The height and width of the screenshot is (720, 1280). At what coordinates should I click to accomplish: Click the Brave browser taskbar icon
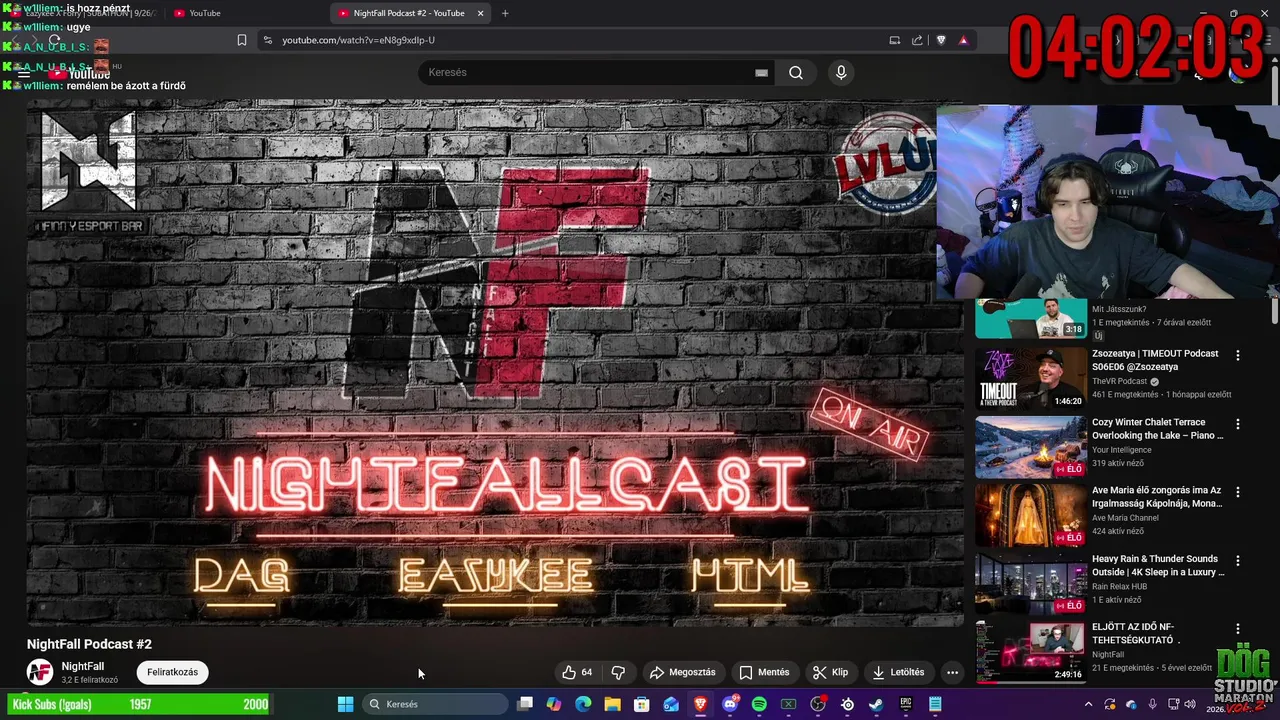(700, 704)
